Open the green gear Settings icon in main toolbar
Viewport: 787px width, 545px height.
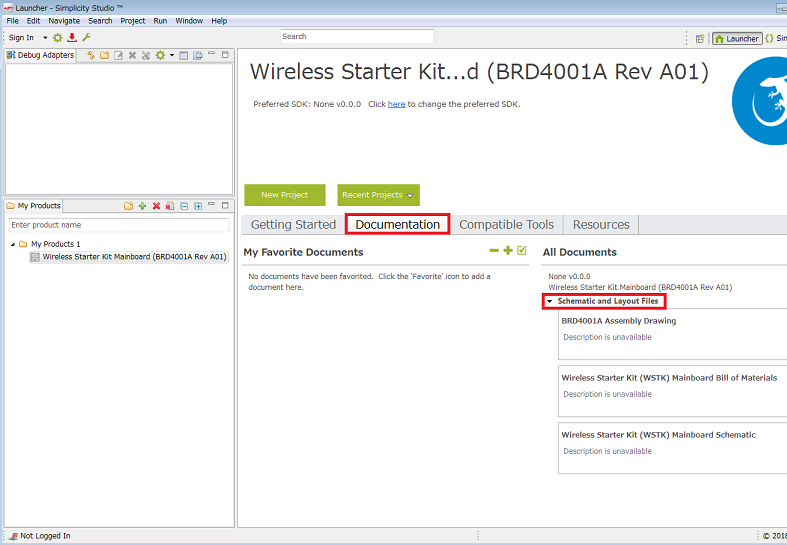click(x=58, y=38)
